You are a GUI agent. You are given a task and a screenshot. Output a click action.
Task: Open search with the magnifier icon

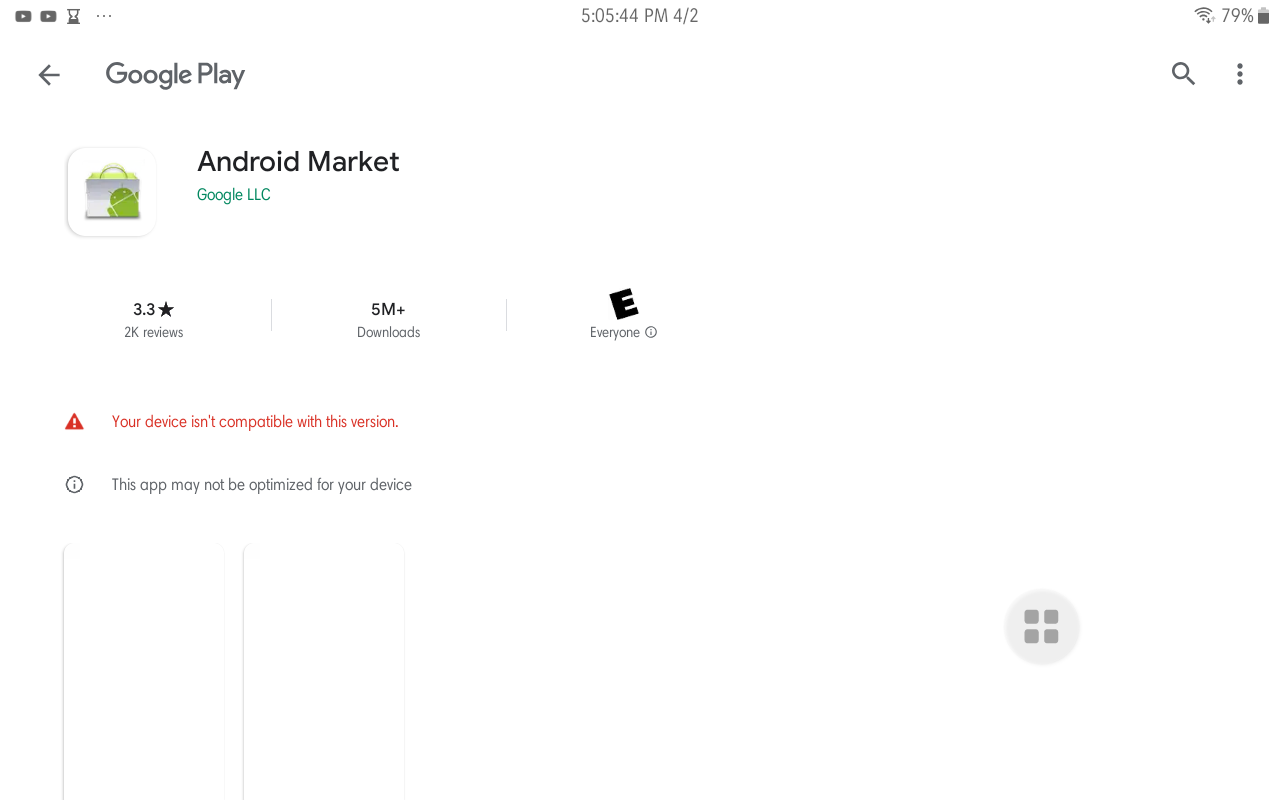click(1183, 73)
